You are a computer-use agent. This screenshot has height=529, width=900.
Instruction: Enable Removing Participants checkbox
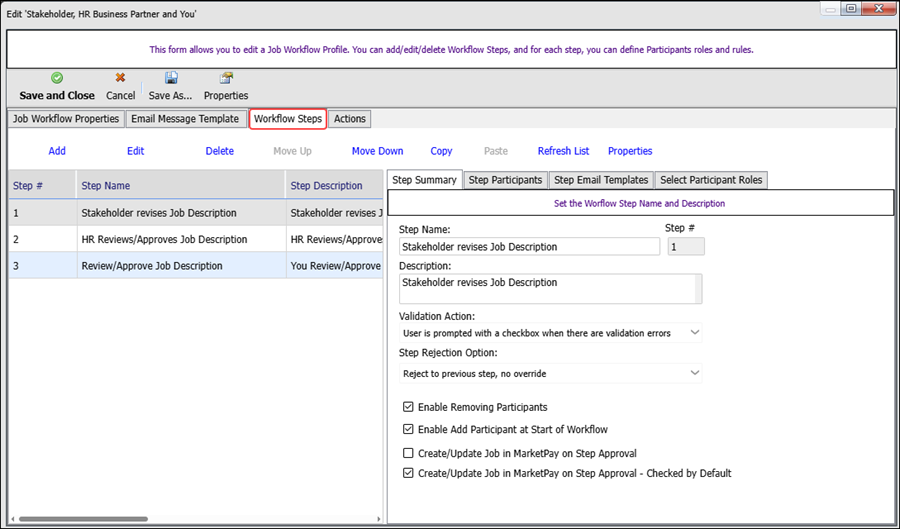[408, 407]
